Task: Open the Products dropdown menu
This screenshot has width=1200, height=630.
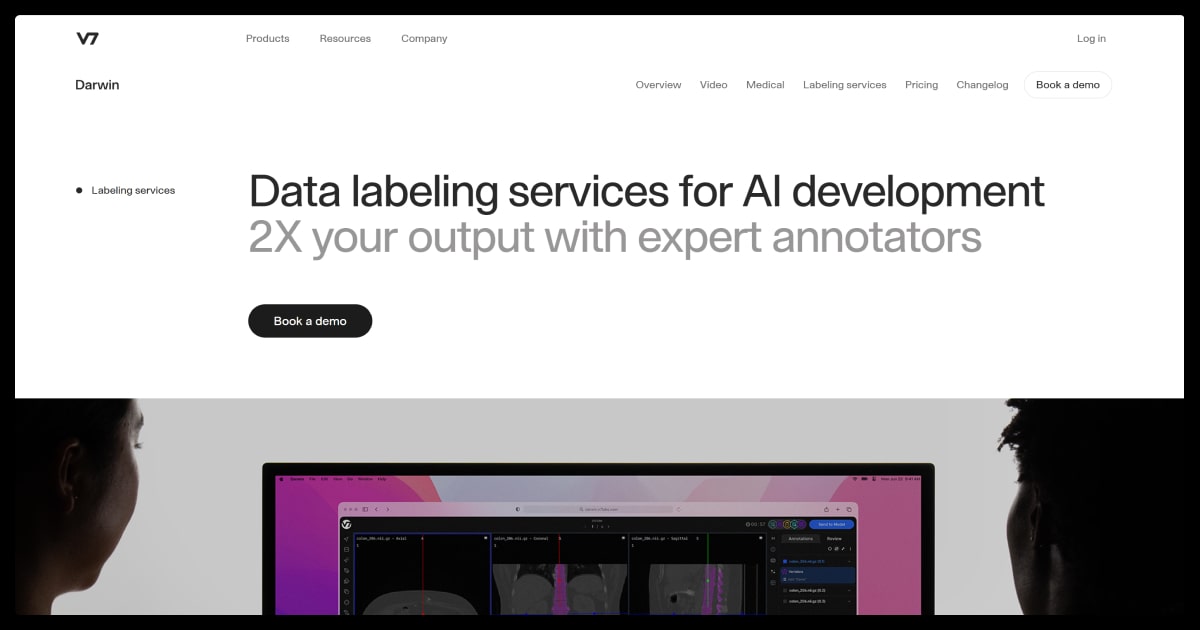Action: (x=267, y=39)
